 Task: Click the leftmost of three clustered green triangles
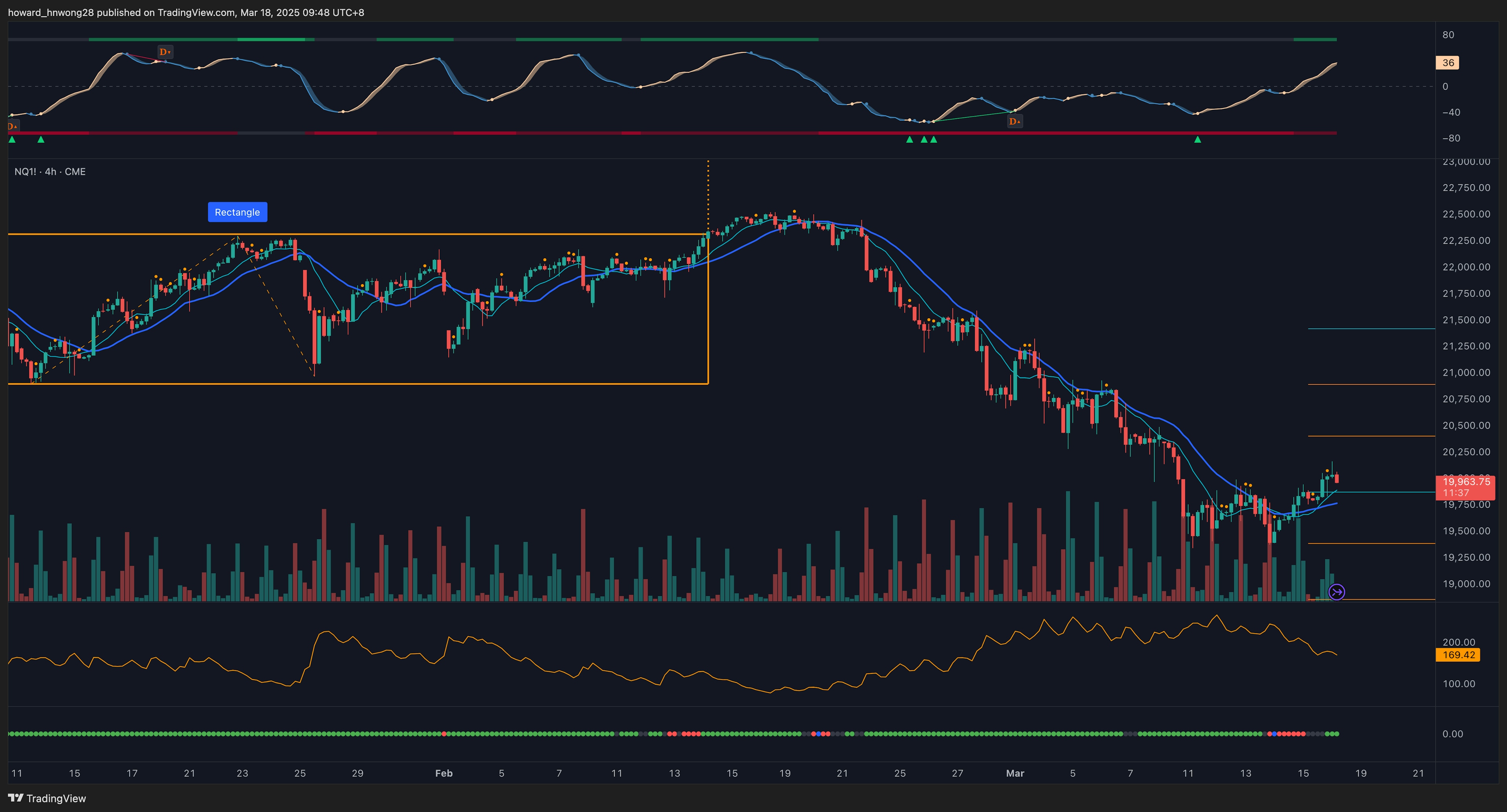[x=909, y=140]
